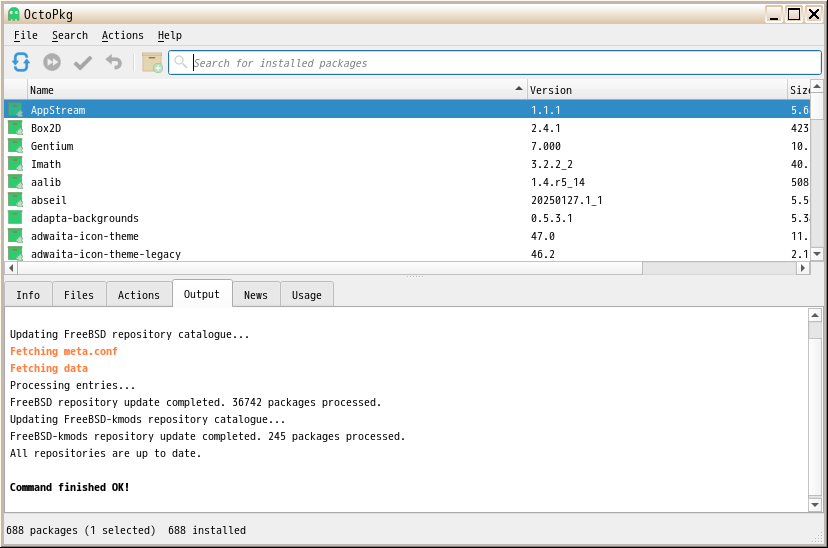
Task: Click the package icon next to Imath
Action: (x=15, y=164)
